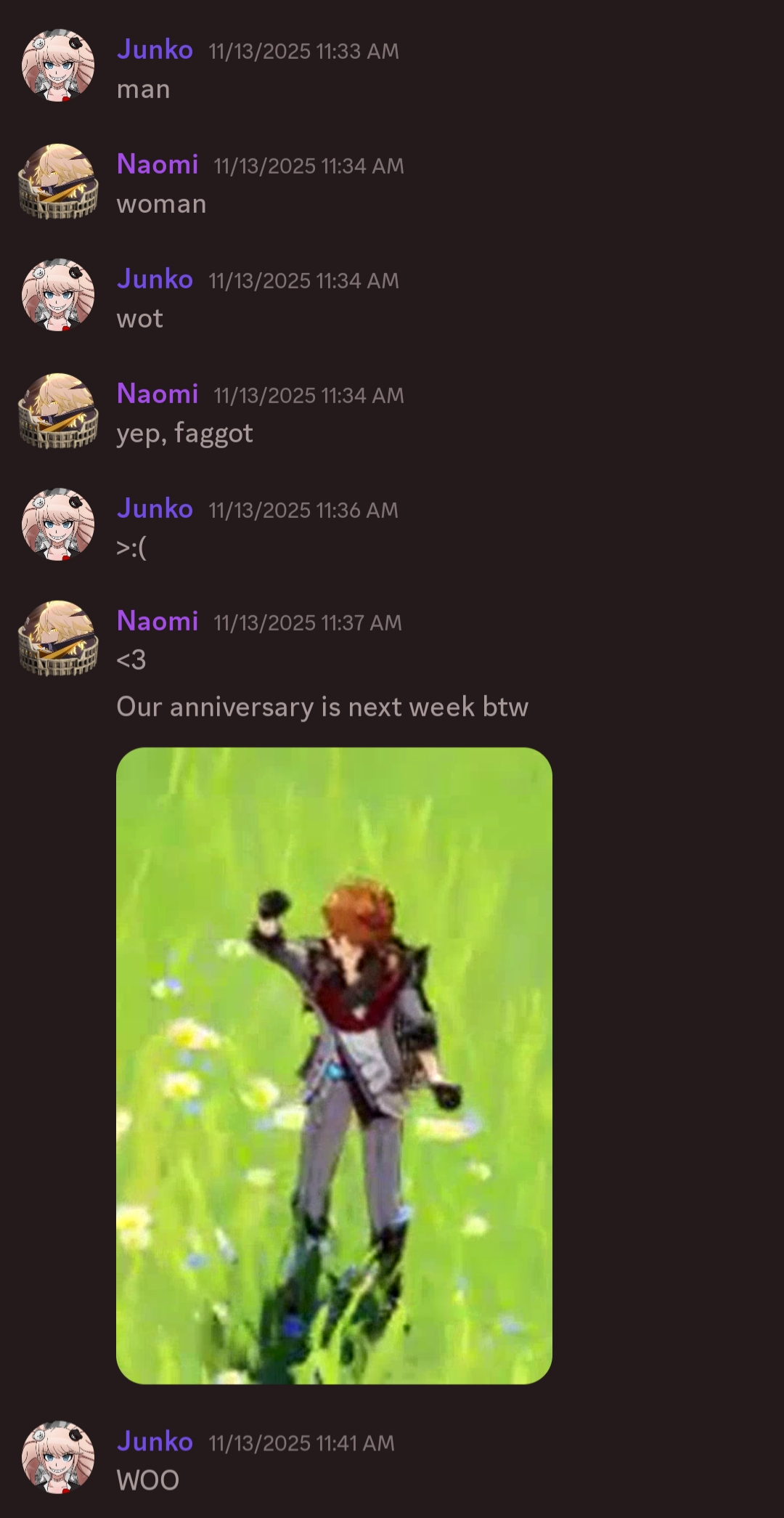Click the Junko username above "wot"

155,279
